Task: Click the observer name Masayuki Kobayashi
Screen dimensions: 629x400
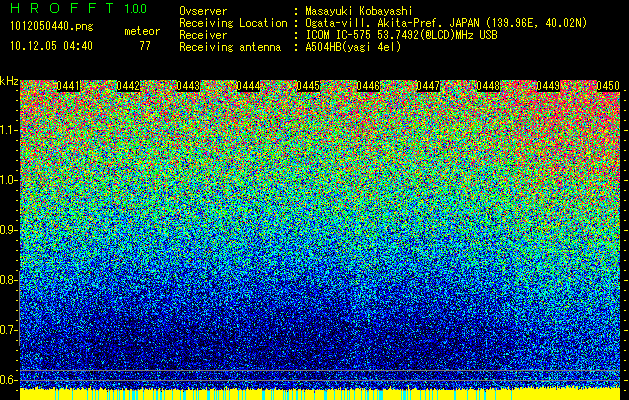Action: tap(359, 11)
